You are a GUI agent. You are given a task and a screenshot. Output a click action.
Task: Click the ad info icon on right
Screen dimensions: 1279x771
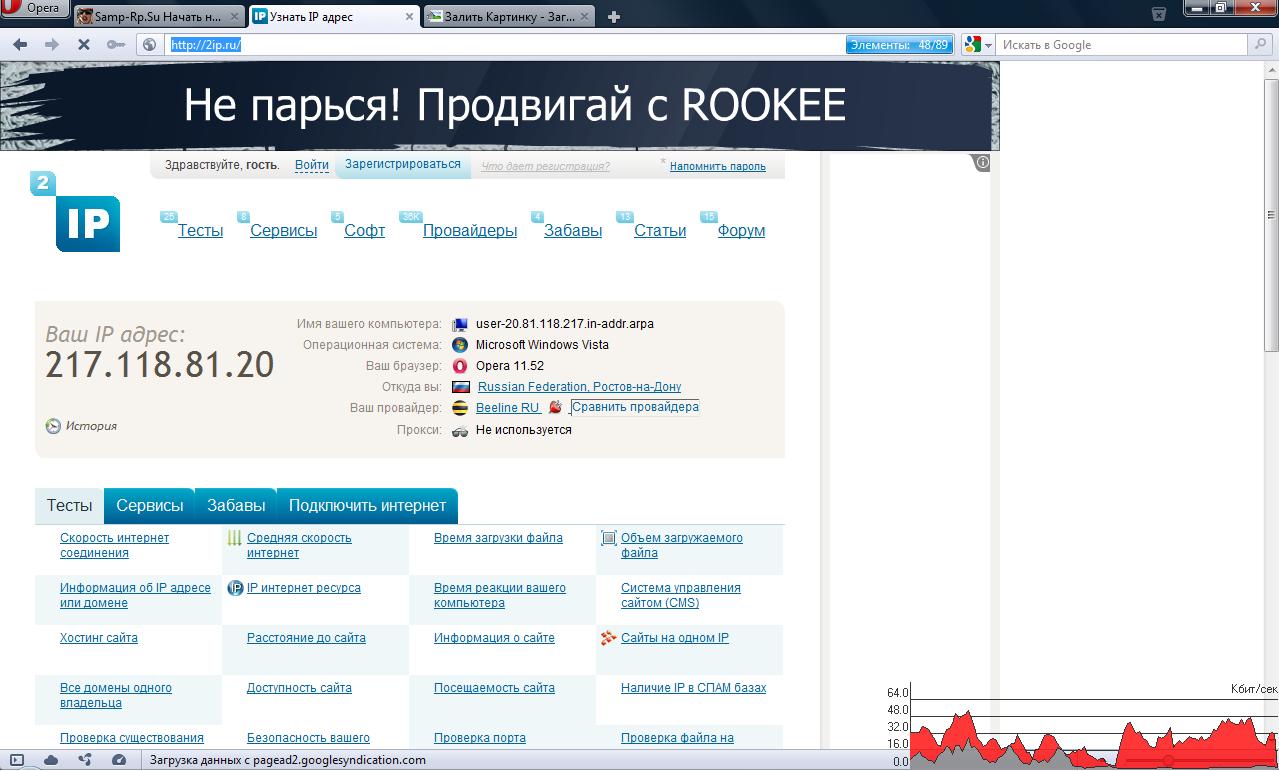click(x=982, y=162)
